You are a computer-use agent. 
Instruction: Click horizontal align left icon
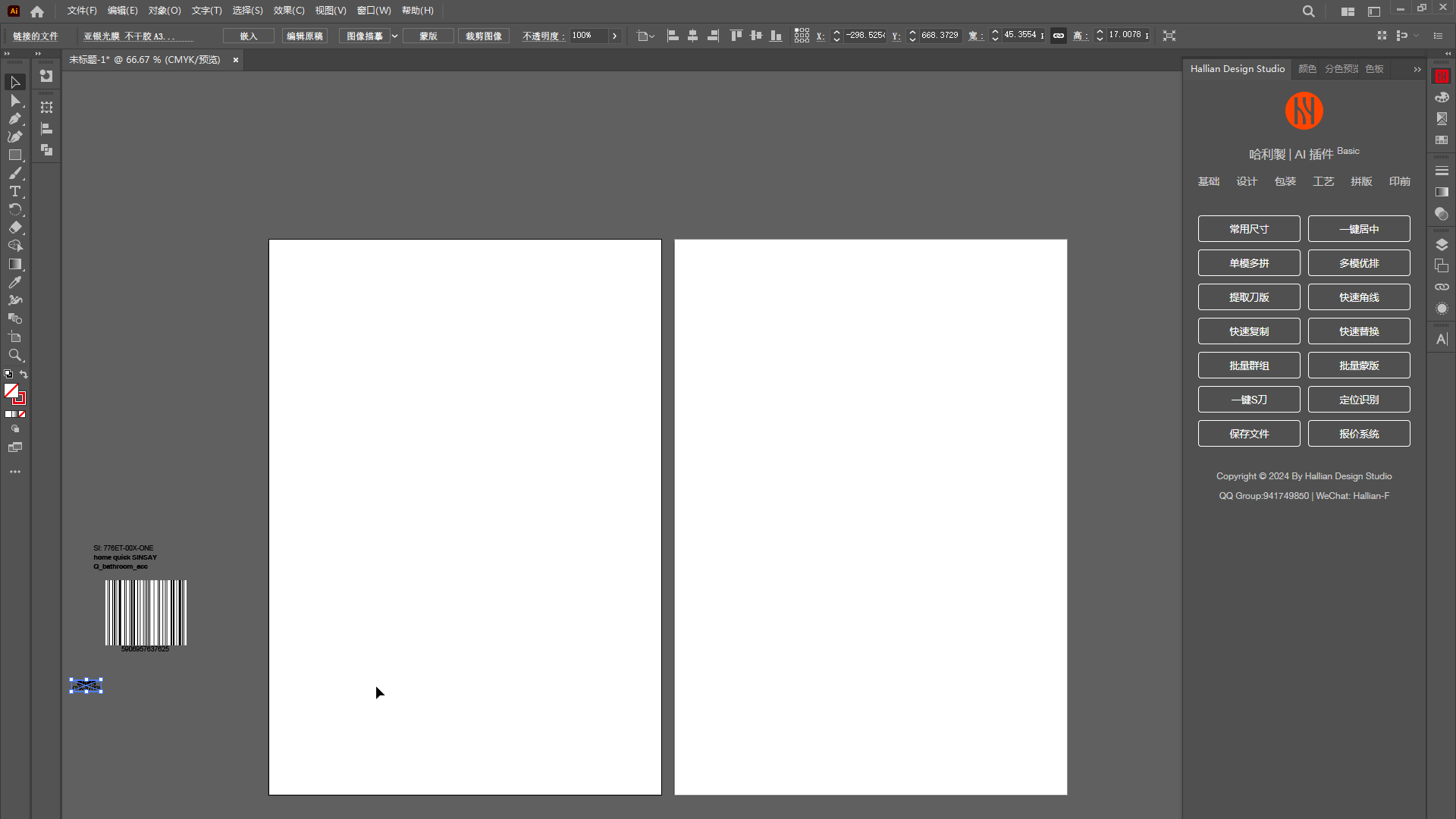673,36
